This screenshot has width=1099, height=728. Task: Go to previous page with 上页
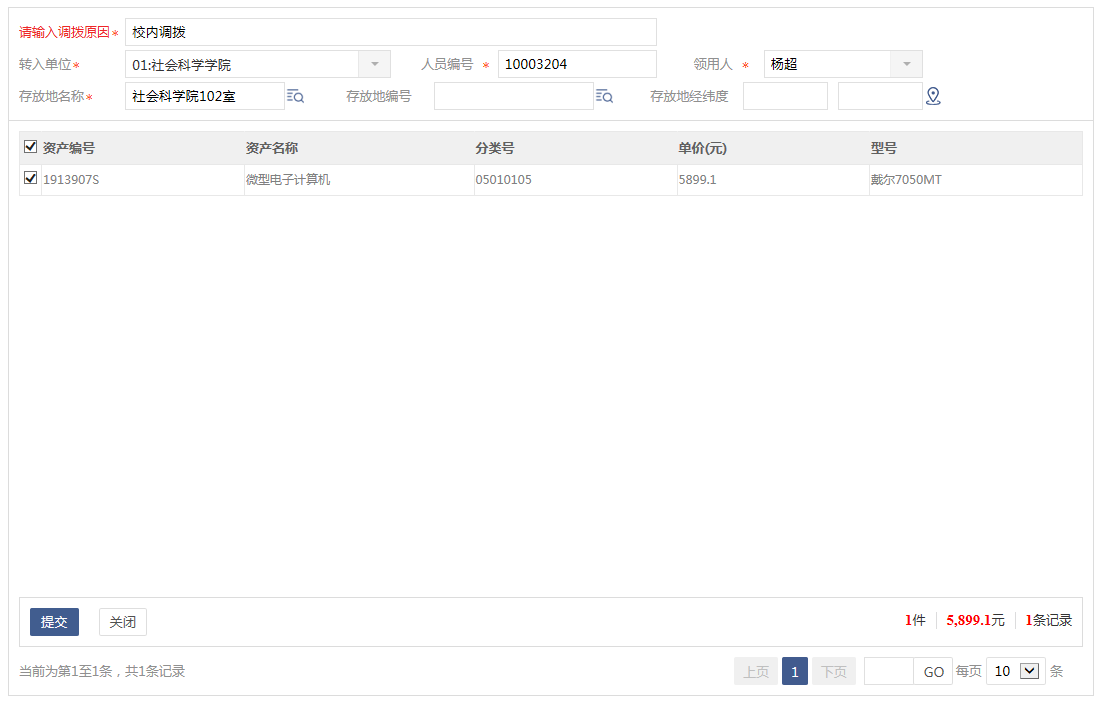(756, 671)
